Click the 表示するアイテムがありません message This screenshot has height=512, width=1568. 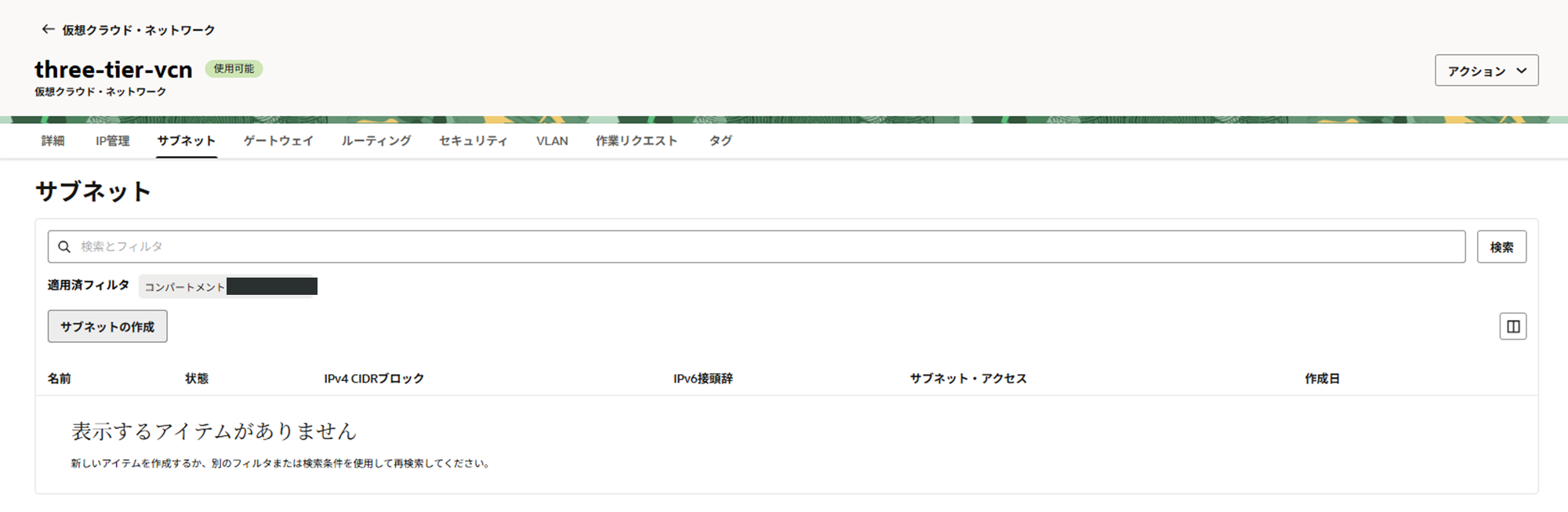[x=214, y=430]
